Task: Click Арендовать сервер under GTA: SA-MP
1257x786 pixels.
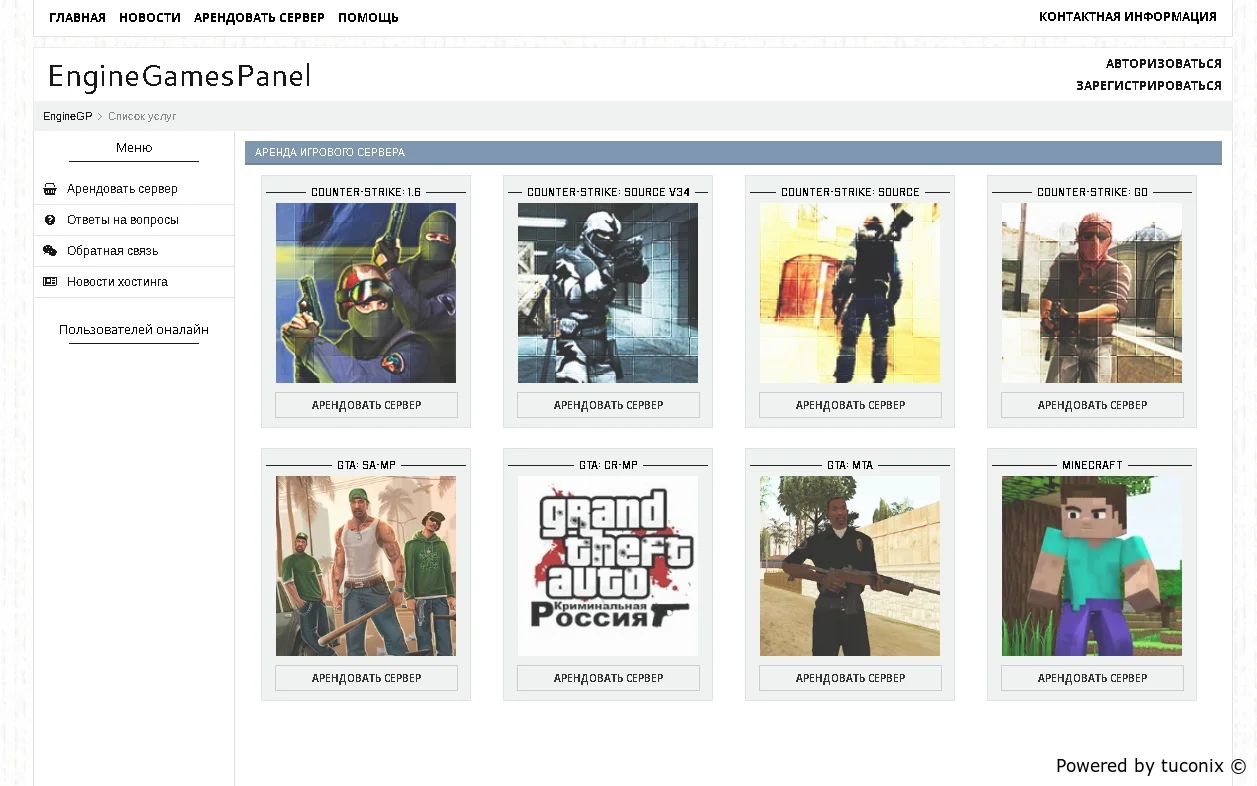Action: pyautogui.click(x=366, y=678)
